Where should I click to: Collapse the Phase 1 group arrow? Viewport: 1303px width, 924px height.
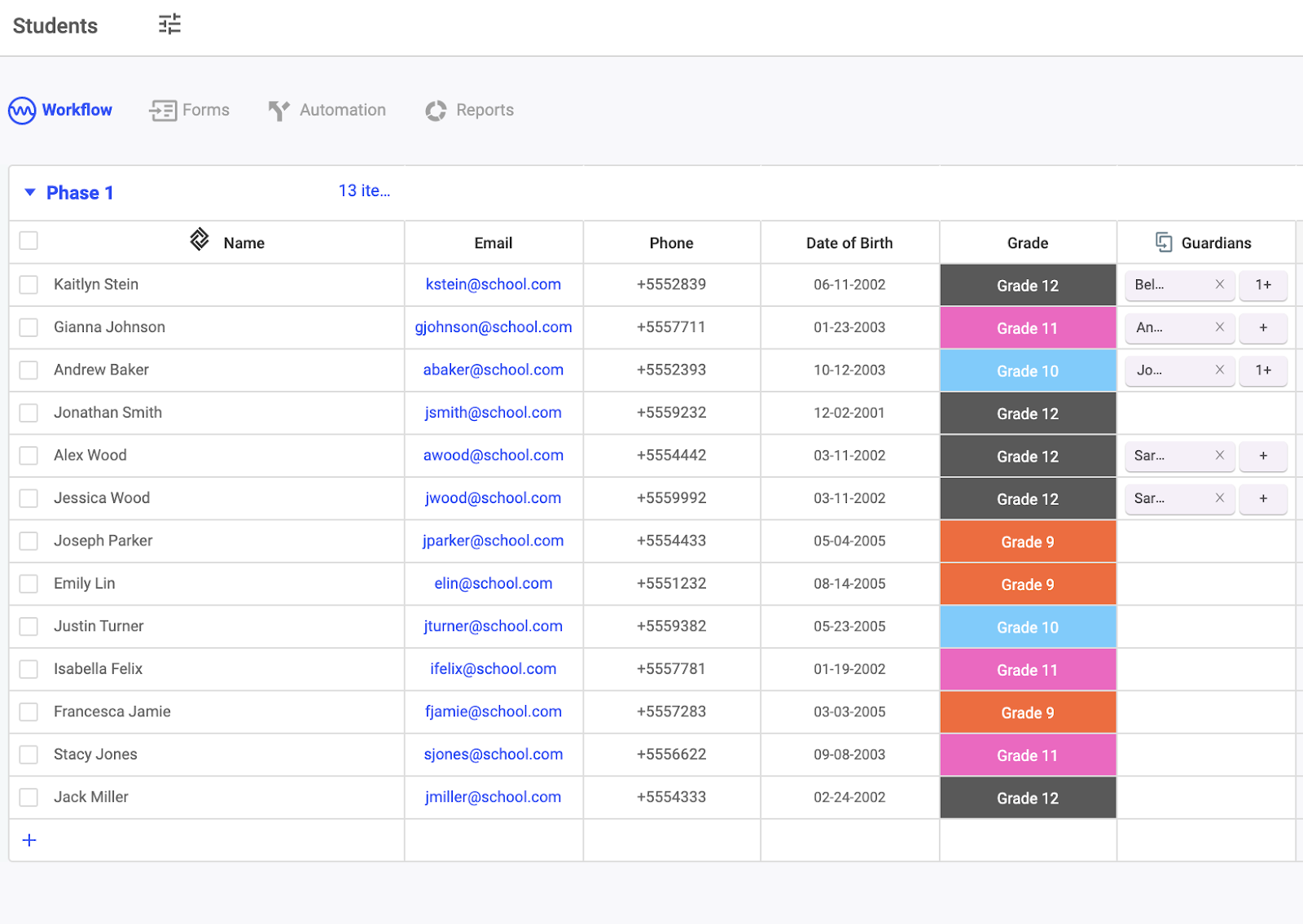click(x=30, y=192)
